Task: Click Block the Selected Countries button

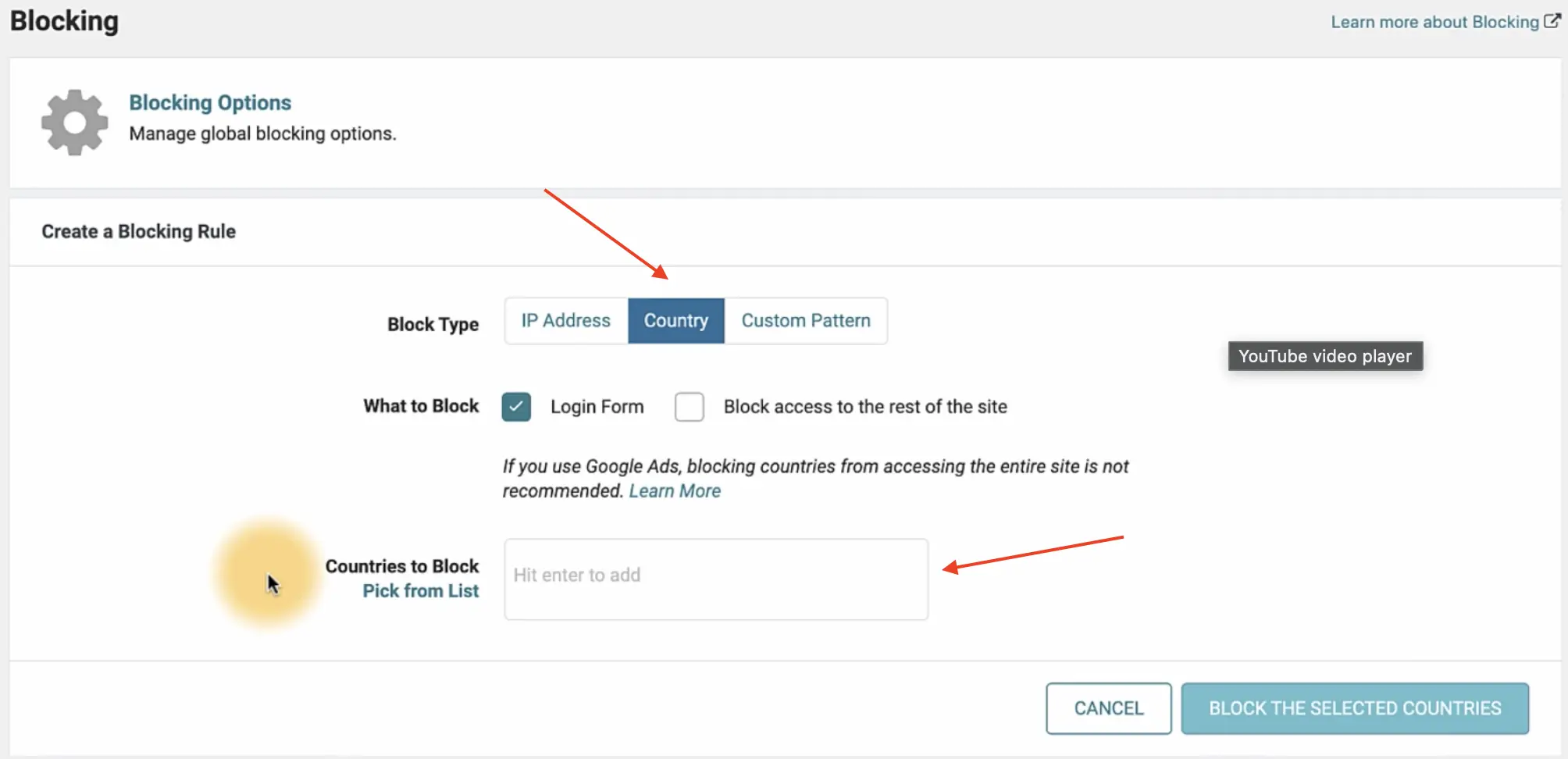Action: [1355, 708]
